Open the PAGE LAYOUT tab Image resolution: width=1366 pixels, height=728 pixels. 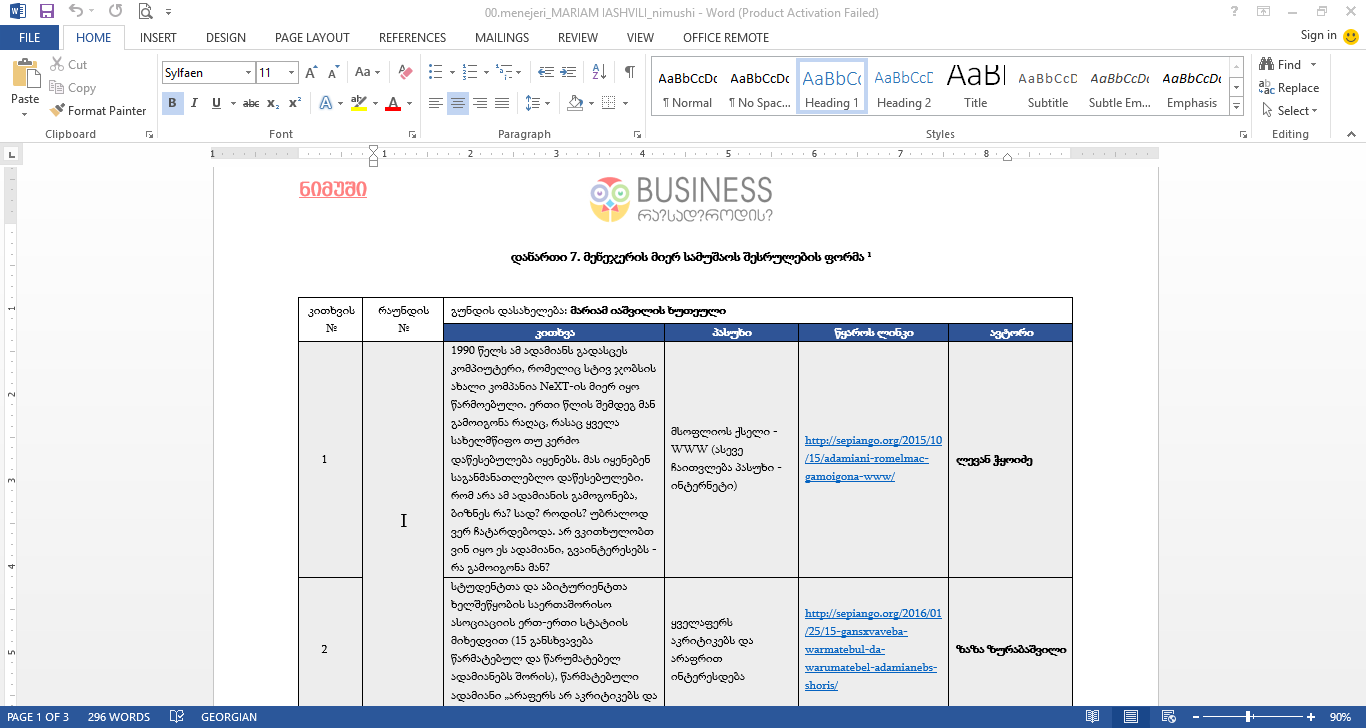pyautogui.click(x=312, y=38)
